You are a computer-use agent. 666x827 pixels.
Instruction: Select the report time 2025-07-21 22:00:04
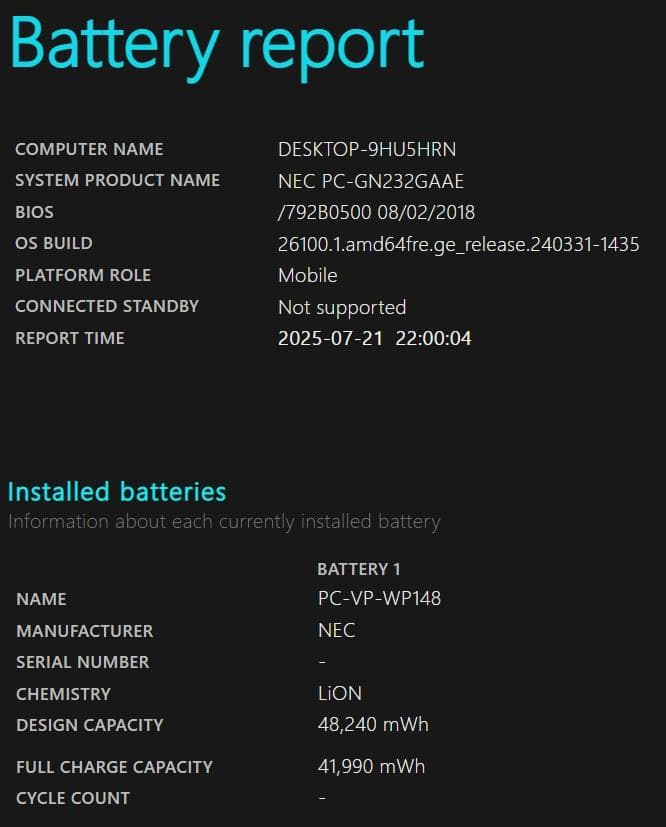pos(374,338)
